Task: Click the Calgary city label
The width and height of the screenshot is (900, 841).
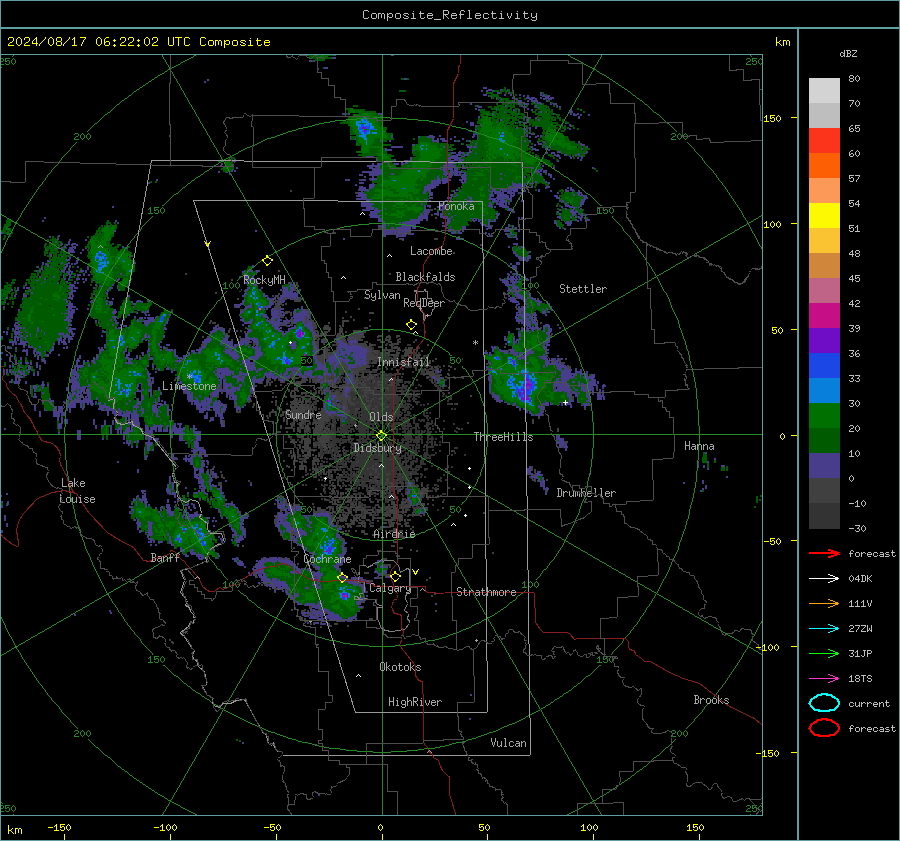Action: click(390, 588)
